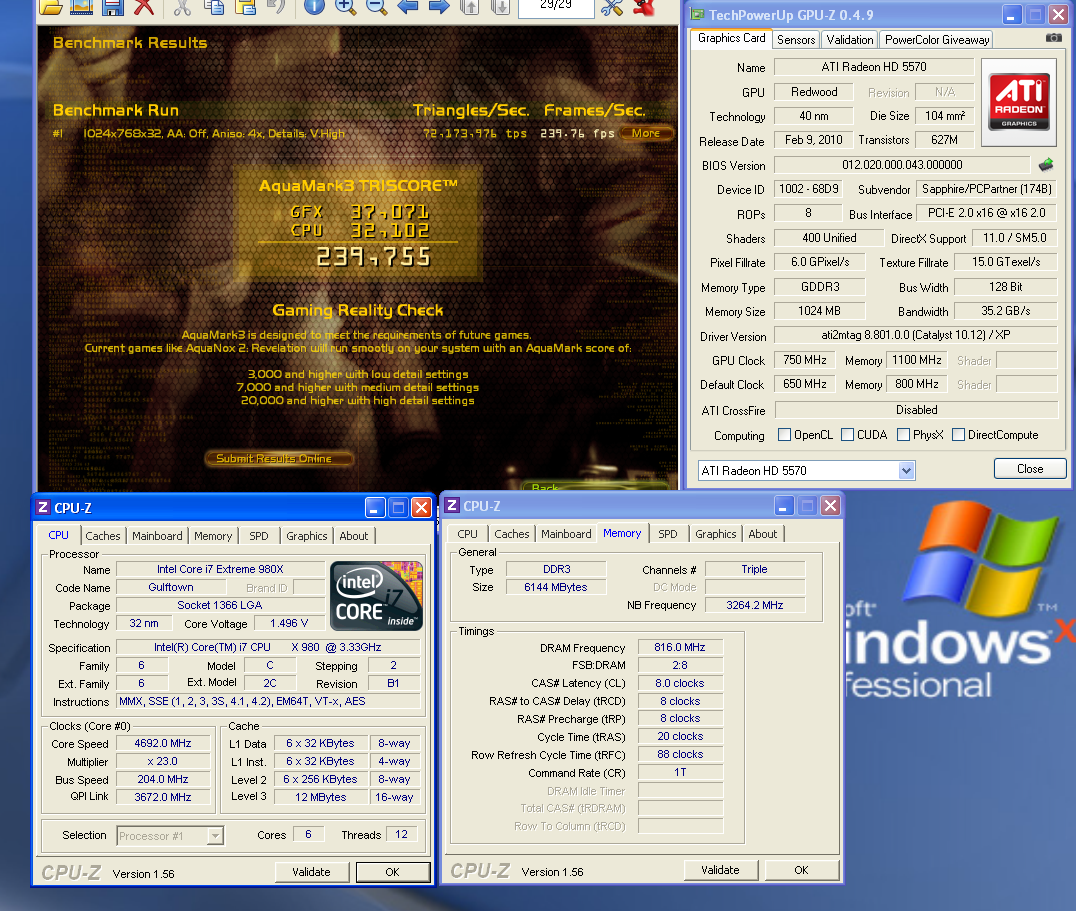Click the Intel Core i7 logo in CPU-Z
The height and width of the screenshot is (911, 1076).
pos(376,596)
